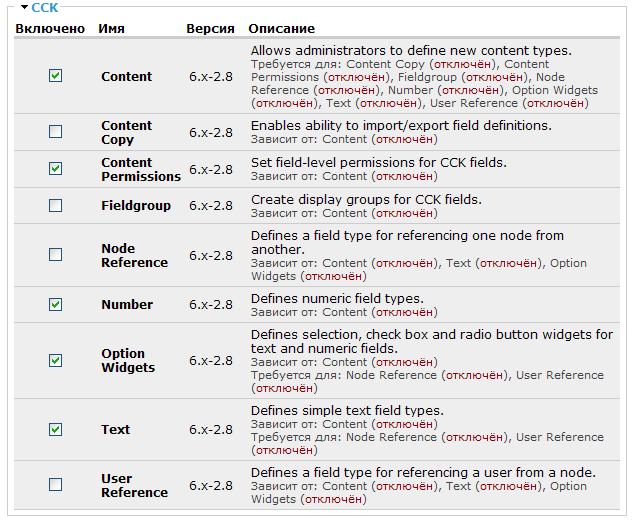
Task: Enable the Content Copy module checkbox
Action: coord(55,132)
